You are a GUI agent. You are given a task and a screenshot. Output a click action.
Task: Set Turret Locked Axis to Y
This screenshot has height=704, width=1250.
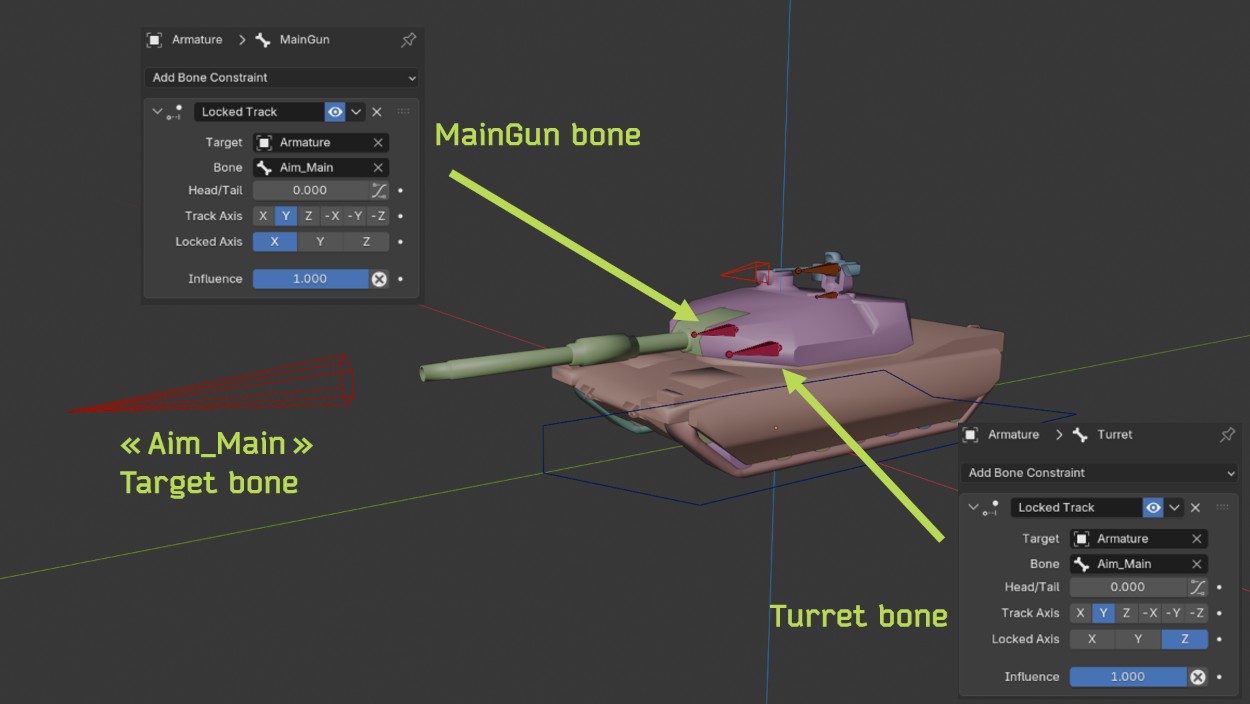(1138, 639)
